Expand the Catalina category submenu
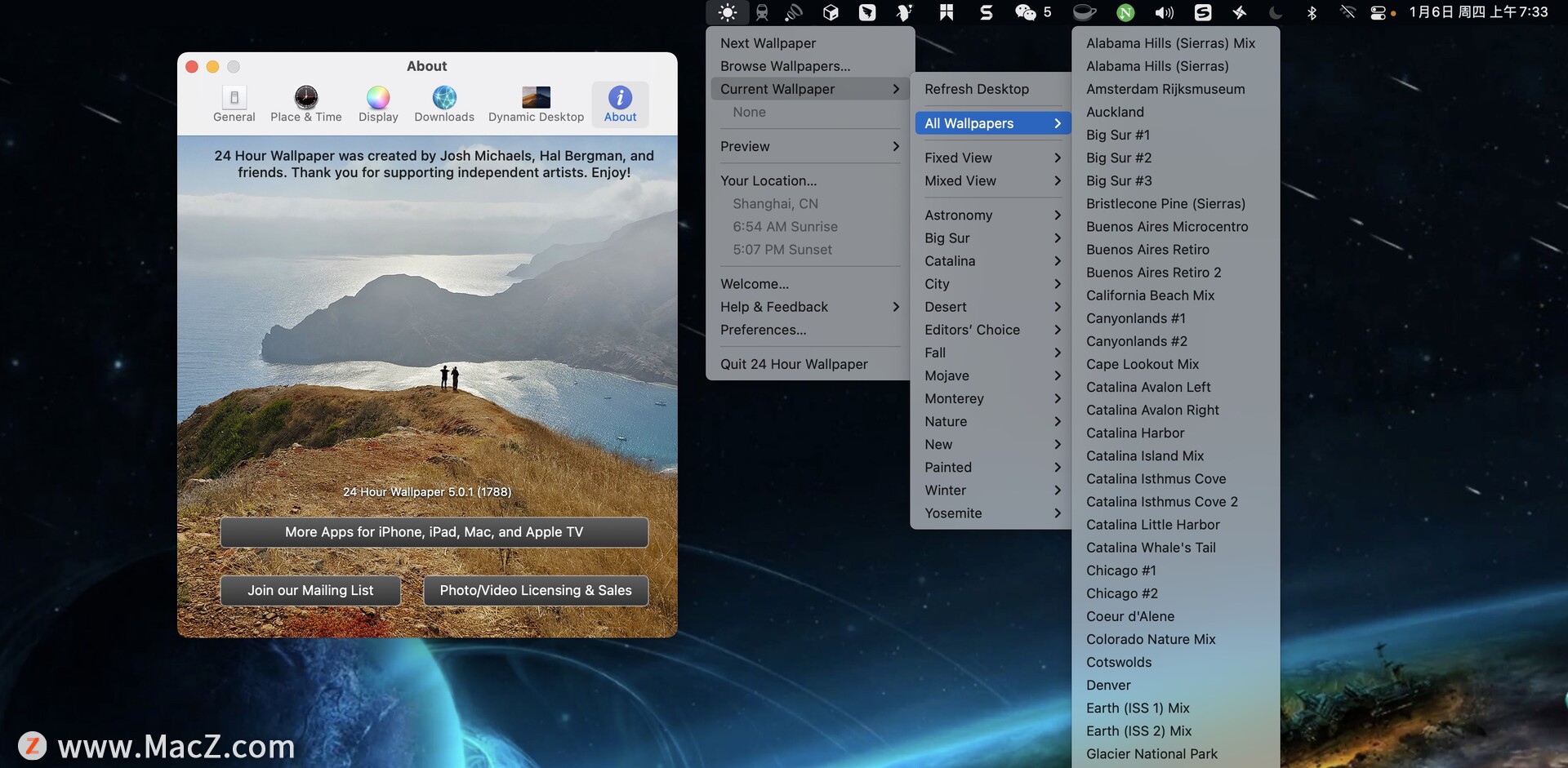The height and width of the screenshot is (768, 1568). tap(993, 261)
